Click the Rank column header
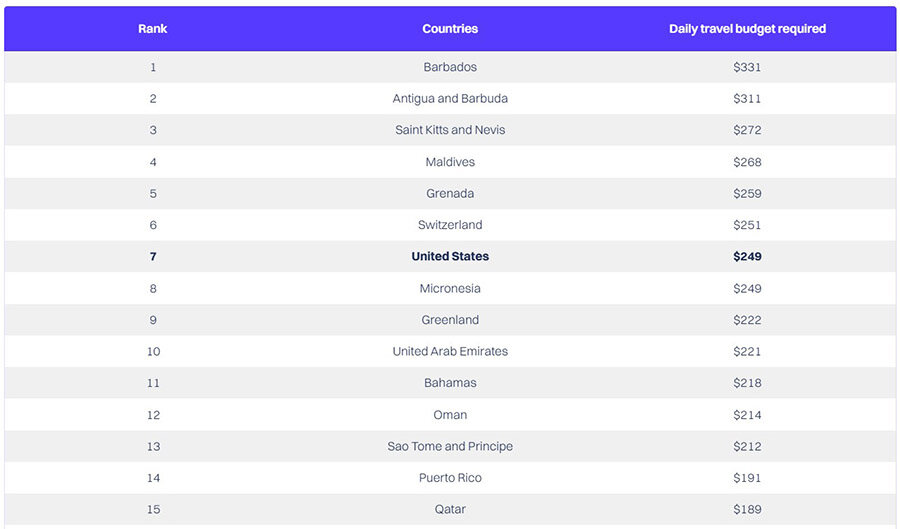 [152, 29]
